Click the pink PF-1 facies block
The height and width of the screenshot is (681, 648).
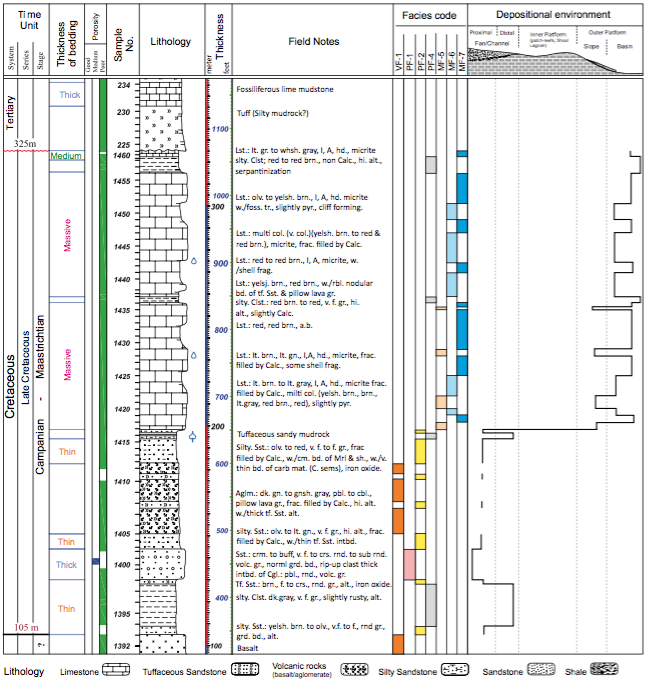tap(409, 563)
